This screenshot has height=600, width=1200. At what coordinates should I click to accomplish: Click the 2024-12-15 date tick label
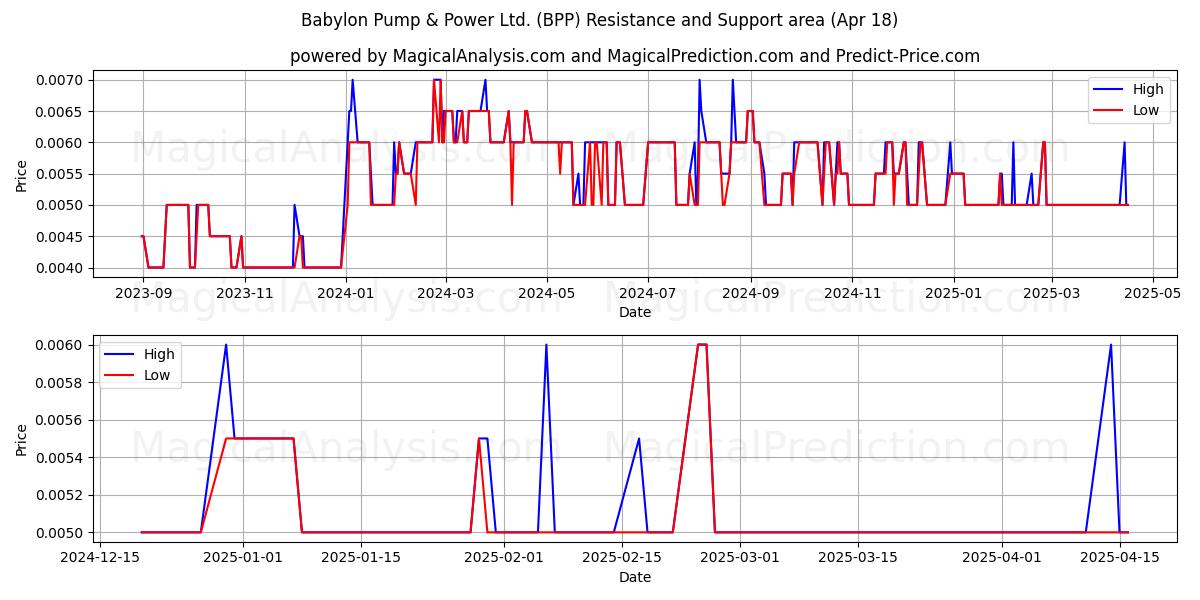click(x=100, y=558)
